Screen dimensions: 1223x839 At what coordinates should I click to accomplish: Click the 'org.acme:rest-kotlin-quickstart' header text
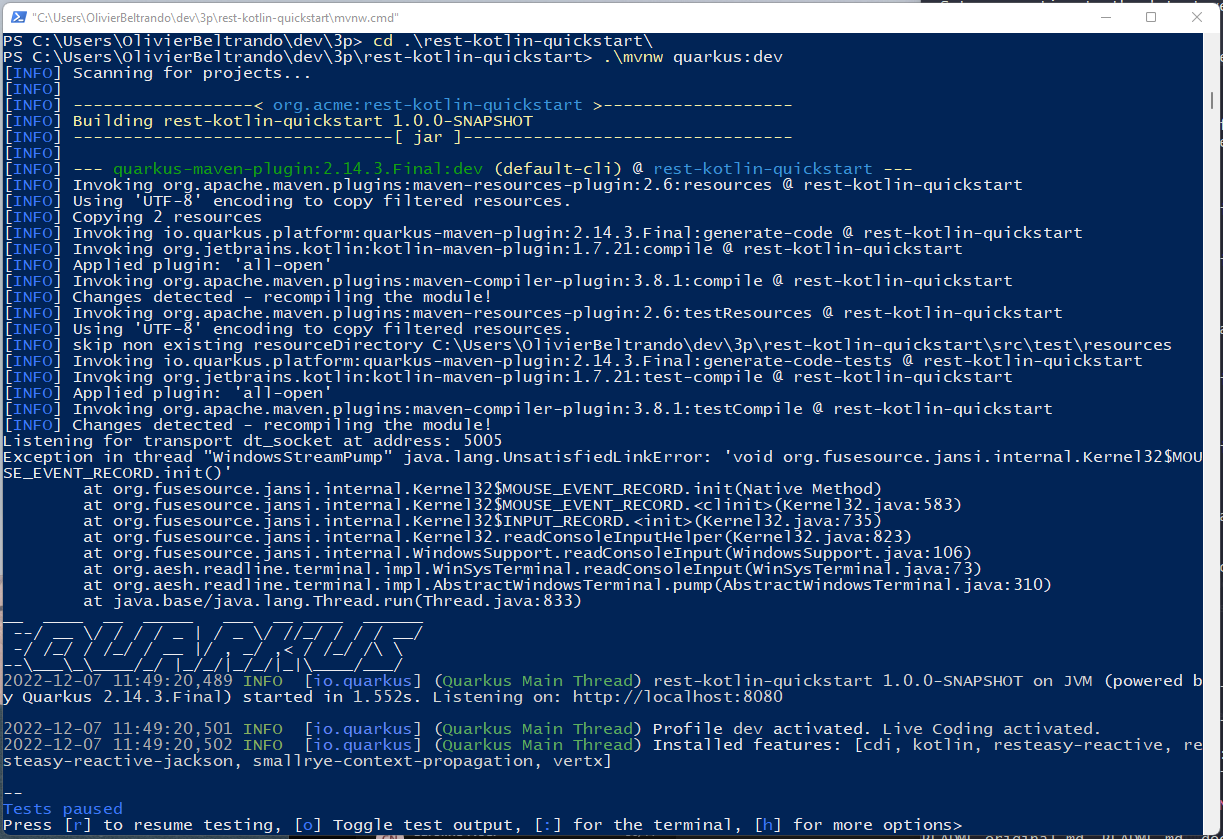[427, 105]
